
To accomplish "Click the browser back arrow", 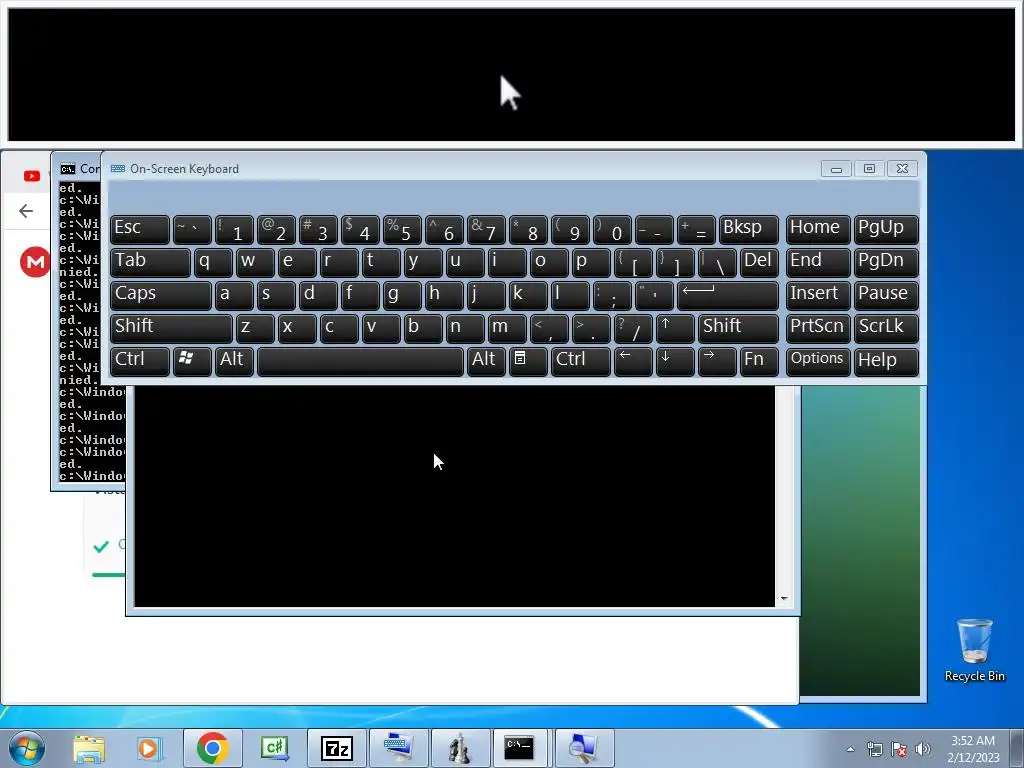I will (26, 211).
